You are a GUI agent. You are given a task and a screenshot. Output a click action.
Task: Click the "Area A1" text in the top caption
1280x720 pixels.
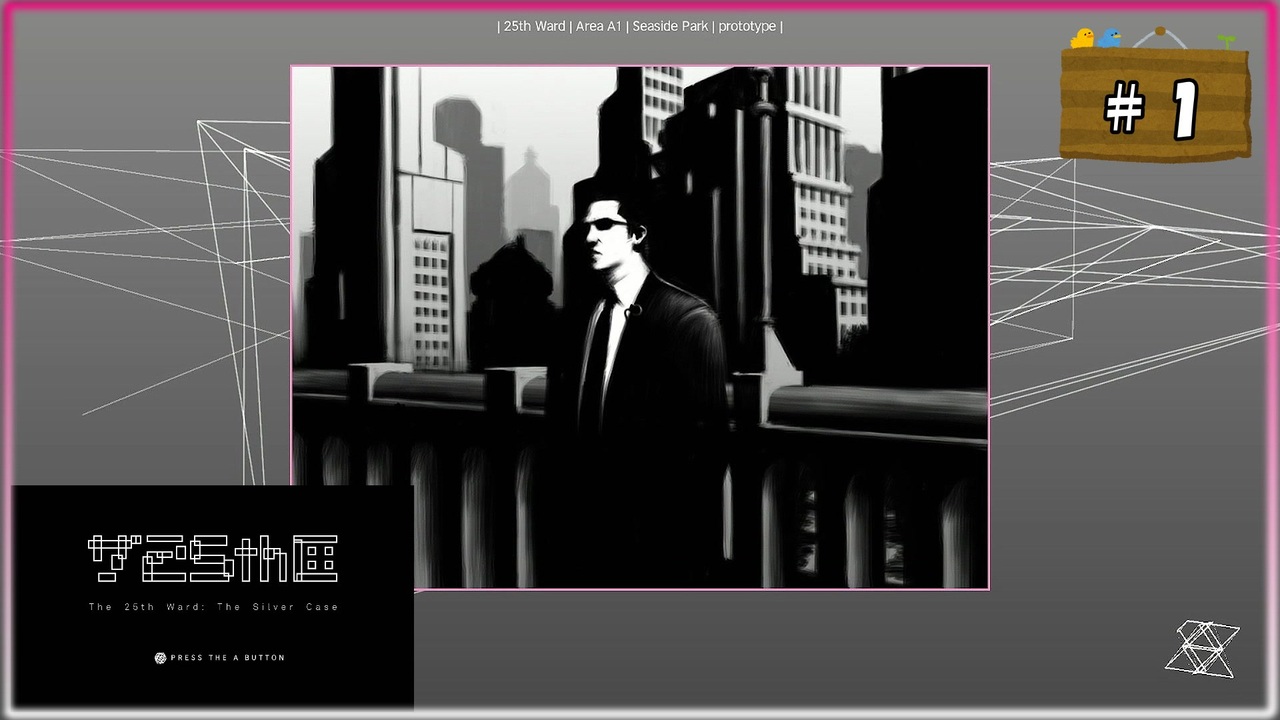click(599, 26)
